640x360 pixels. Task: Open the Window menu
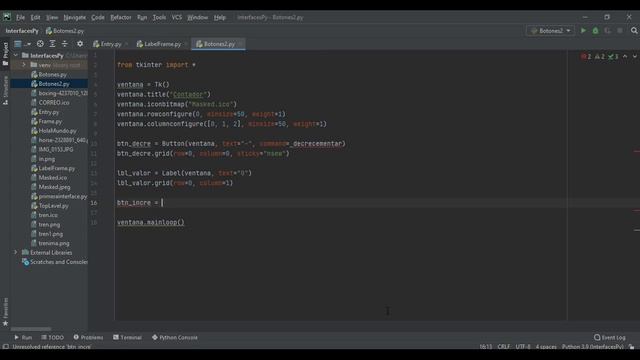pyautogui.click(x=198, y=18)
